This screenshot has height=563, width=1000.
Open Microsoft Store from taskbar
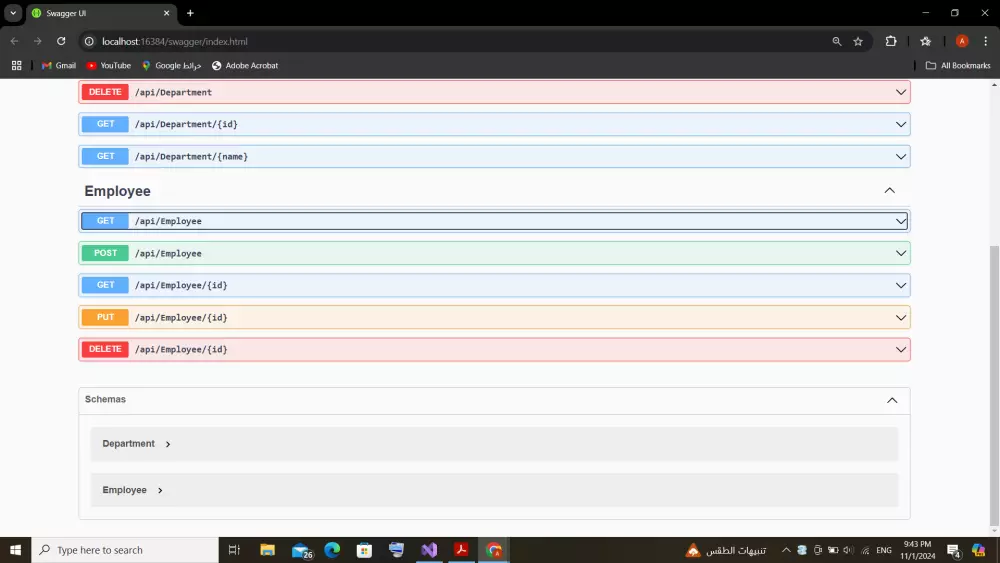coord(364,550)
